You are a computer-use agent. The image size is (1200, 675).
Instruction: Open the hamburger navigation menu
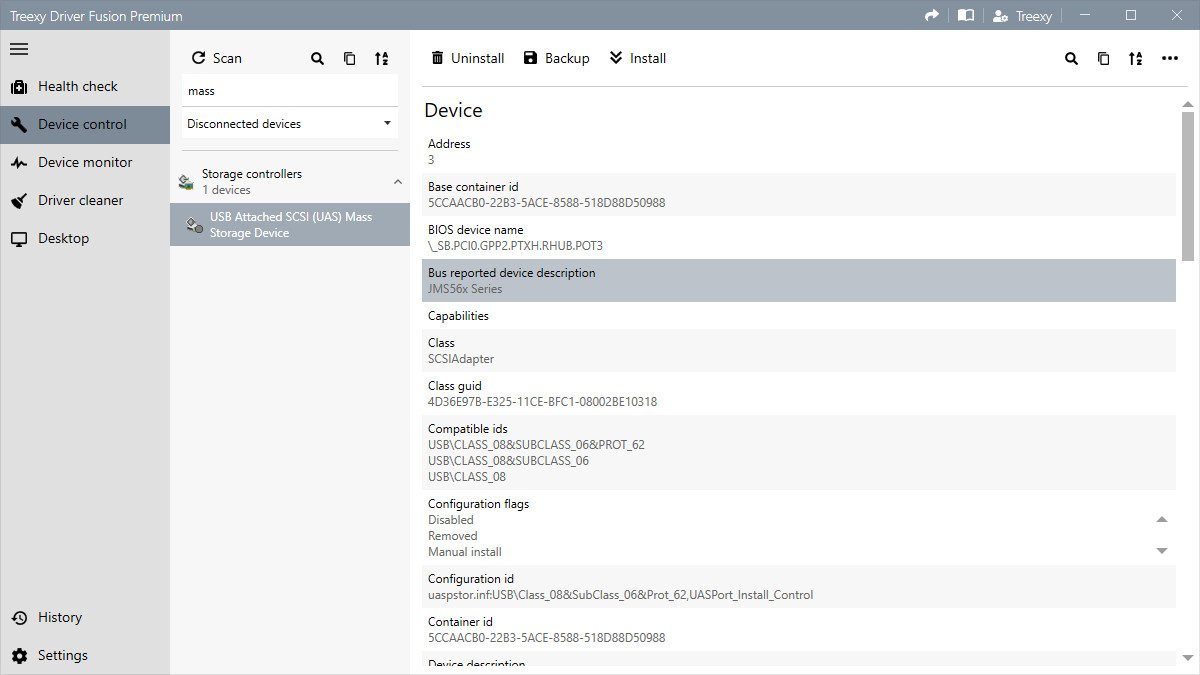pos(19,48)
